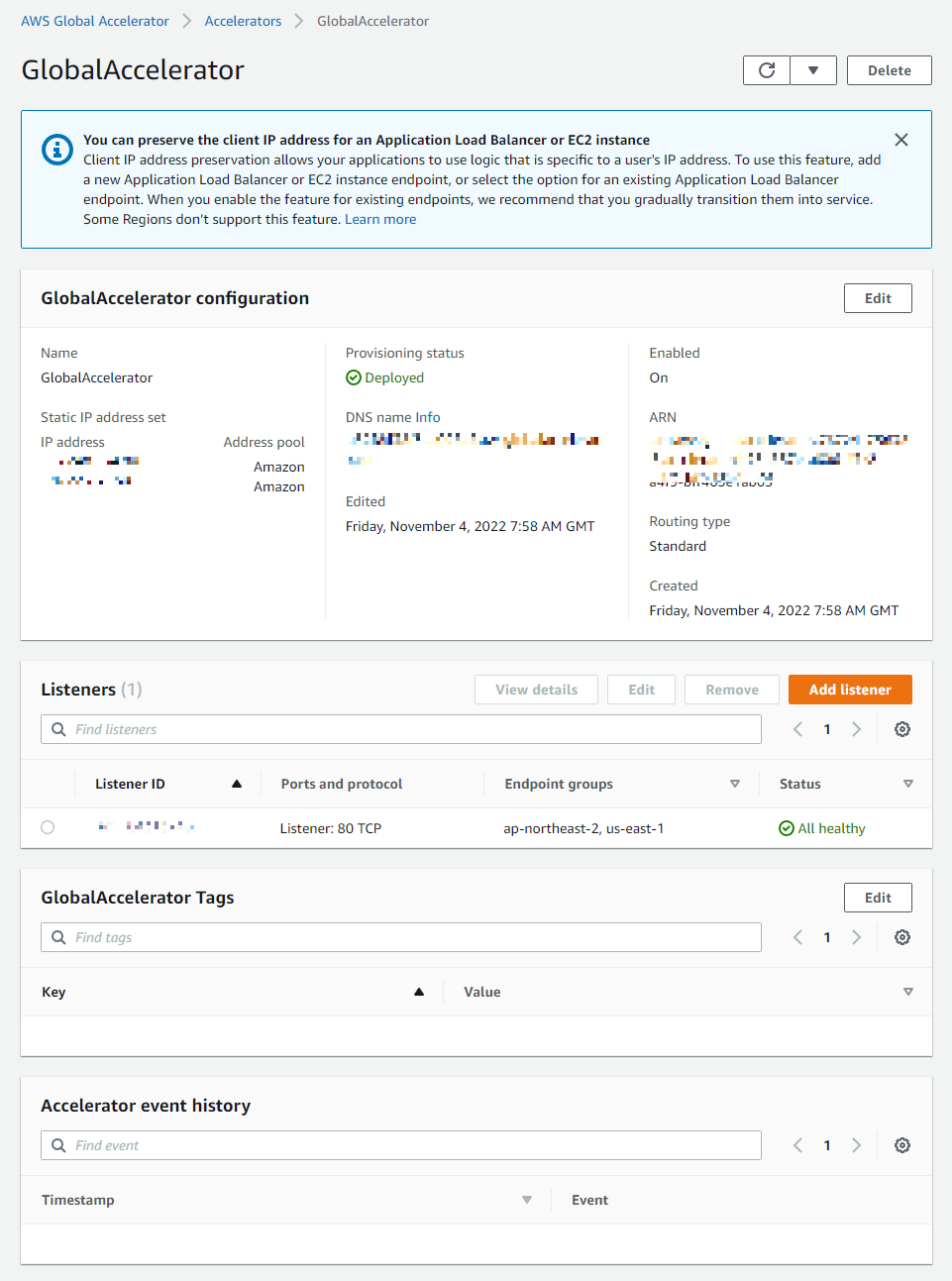Open listeners table settings gear

902,729
